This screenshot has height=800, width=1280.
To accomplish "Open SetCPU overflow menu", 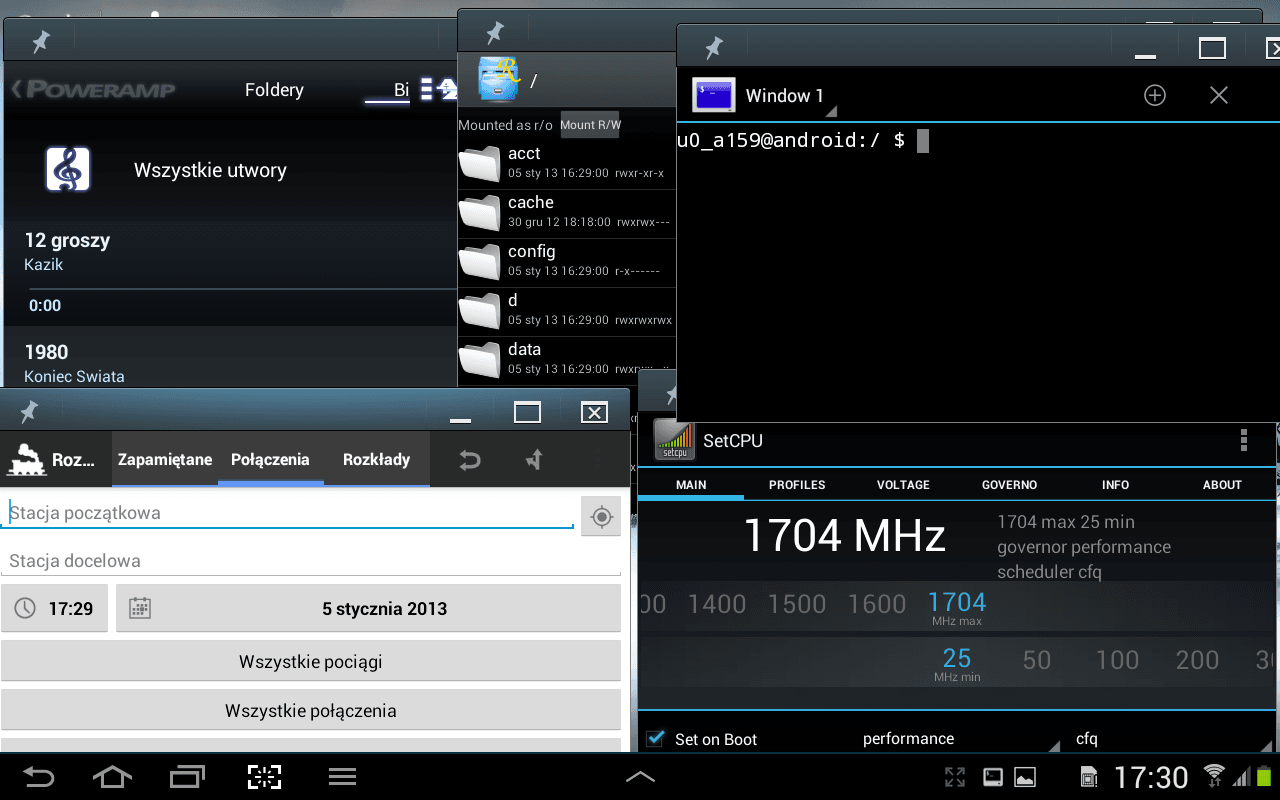I will coord(1244,440).
